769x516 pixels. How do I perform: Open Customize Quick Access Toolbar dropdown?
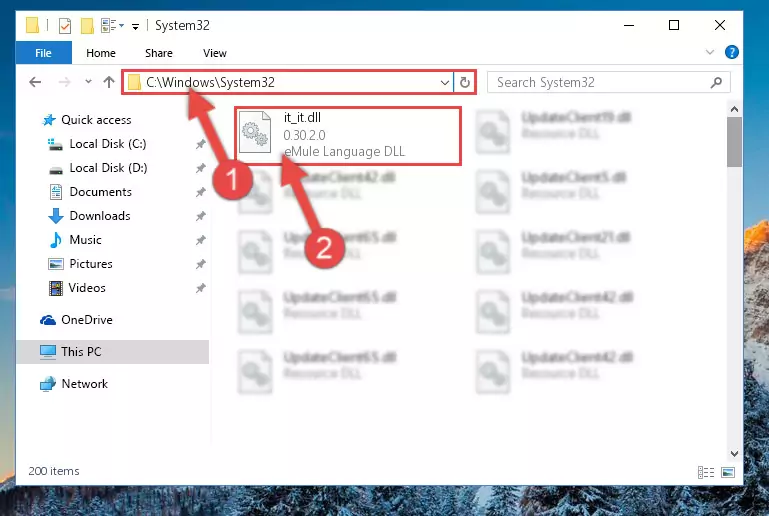[135, 26]
